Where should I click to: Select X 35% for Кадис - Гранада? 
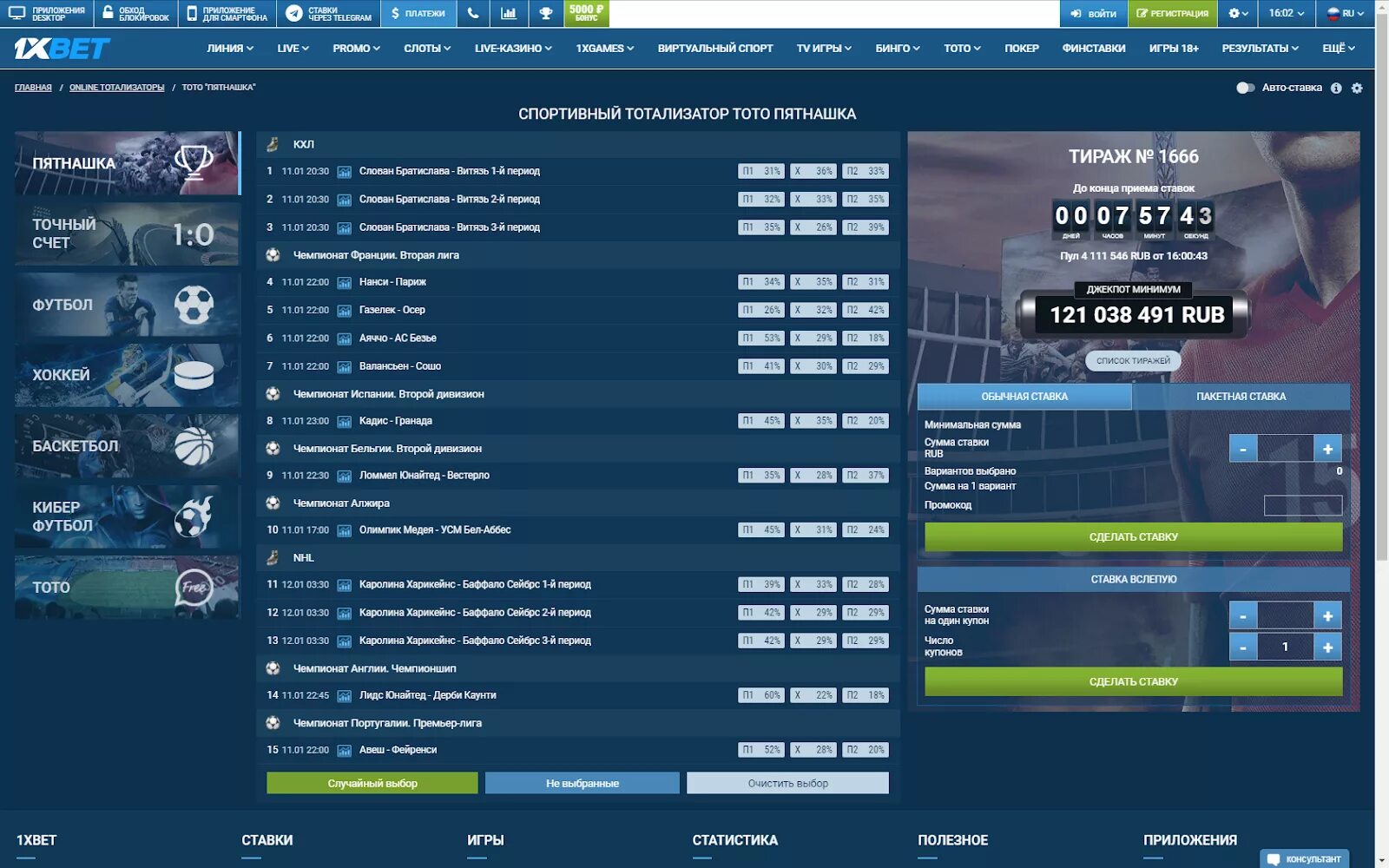(x=813, y=420)
